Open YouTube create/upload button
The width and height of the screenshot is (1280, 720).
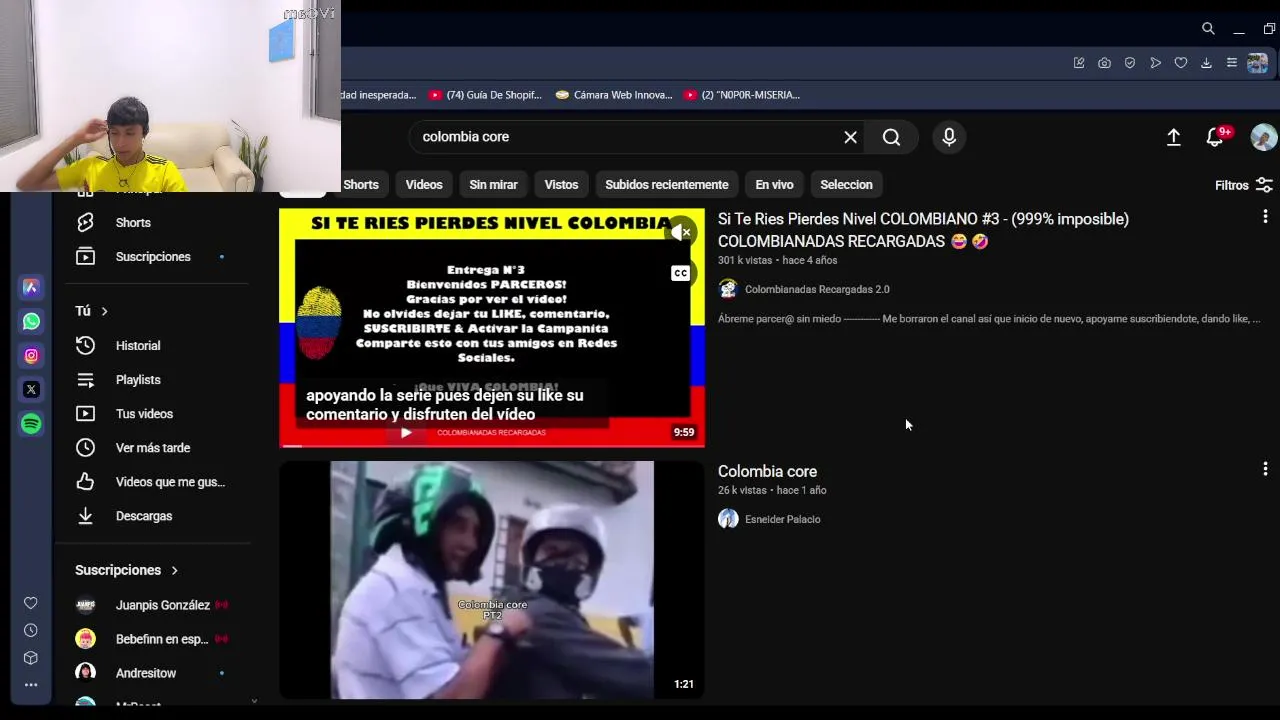point(1174,137)
